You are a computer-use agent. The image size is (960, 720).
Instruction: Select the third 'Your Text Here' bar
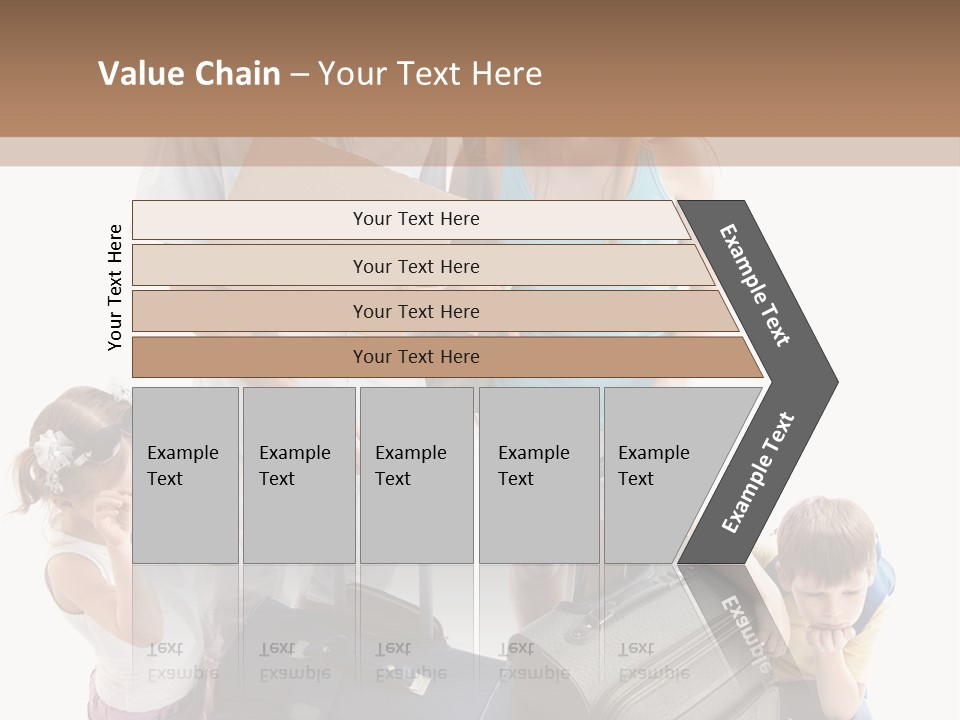click(415, 311)
